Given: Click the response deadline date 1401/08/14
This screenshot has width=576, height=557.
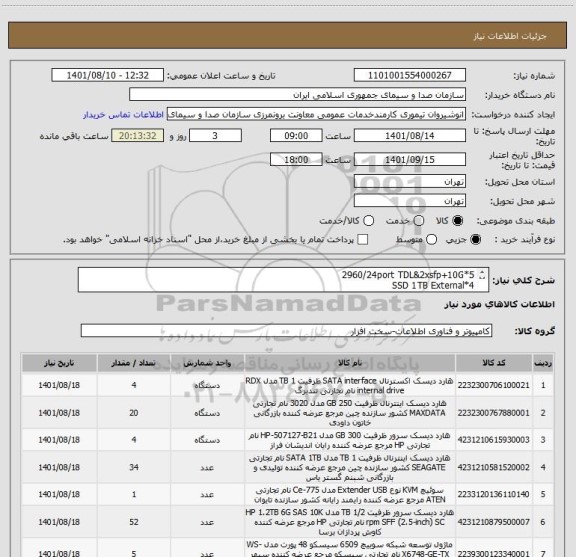Looking at the screenshot, I should pyautogui.click(x=410, y=136).
